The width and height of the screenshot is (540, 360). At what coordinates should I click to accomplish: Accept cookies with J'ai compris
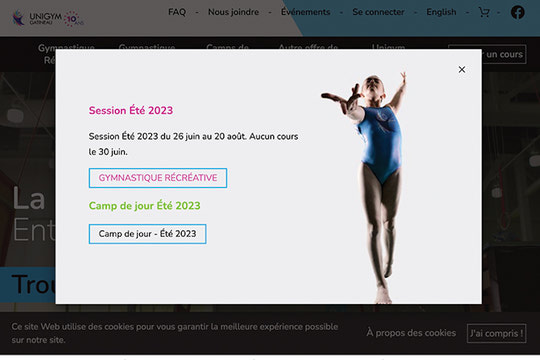(x=496, y=333)
